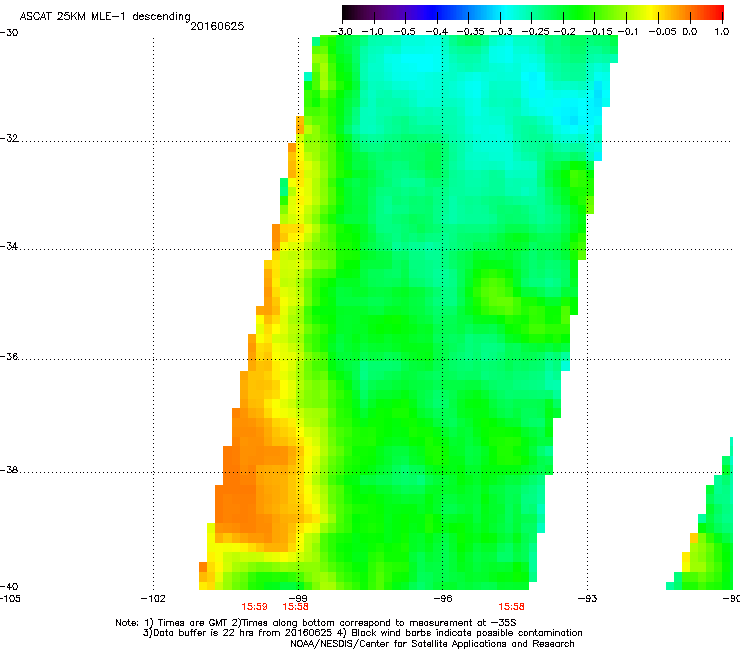Click the date label '20160625'
This screenshot has width=740, height=650.
(217, 26)
